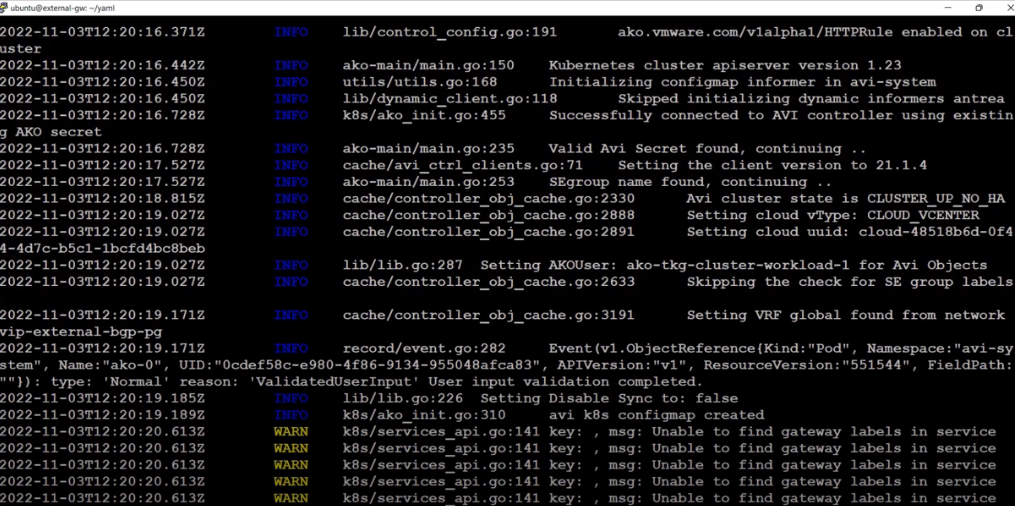Image resolution: width=1015 pixels, height=506 pixels.
Task: Click 'Skipped initializing dynamic informers antrea'
Action: point(811,99)
